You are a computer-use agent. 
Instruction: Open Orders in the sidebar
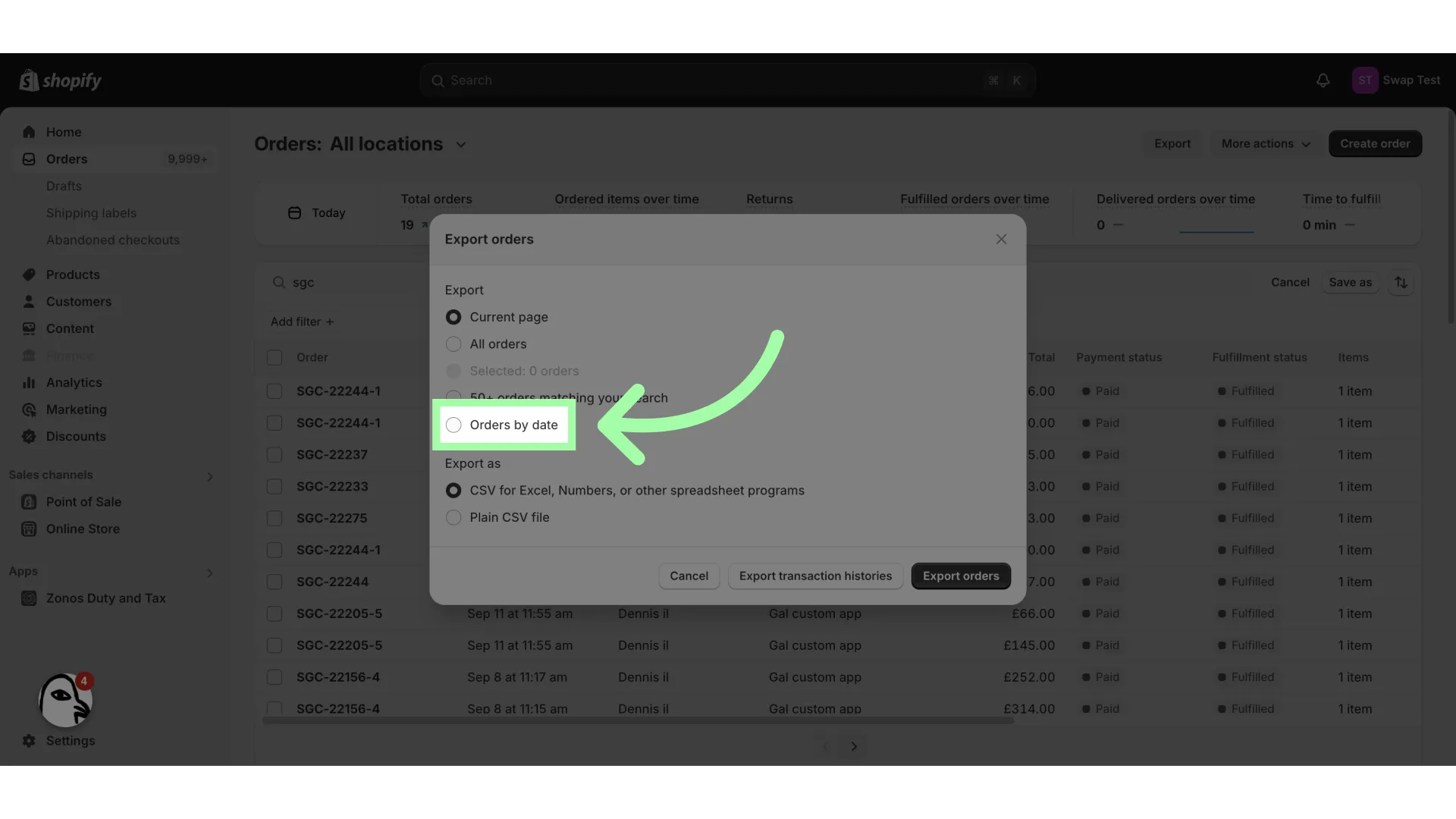click(x=67, y=159)
